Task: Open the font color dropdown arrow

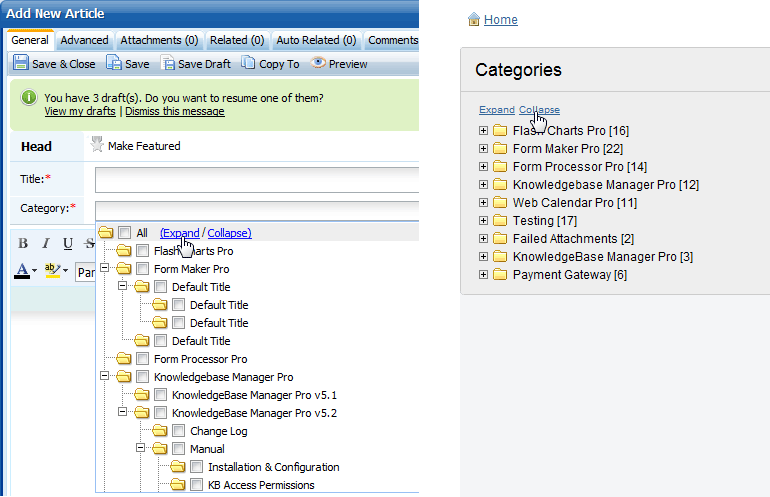Action: tap(34, 271)
